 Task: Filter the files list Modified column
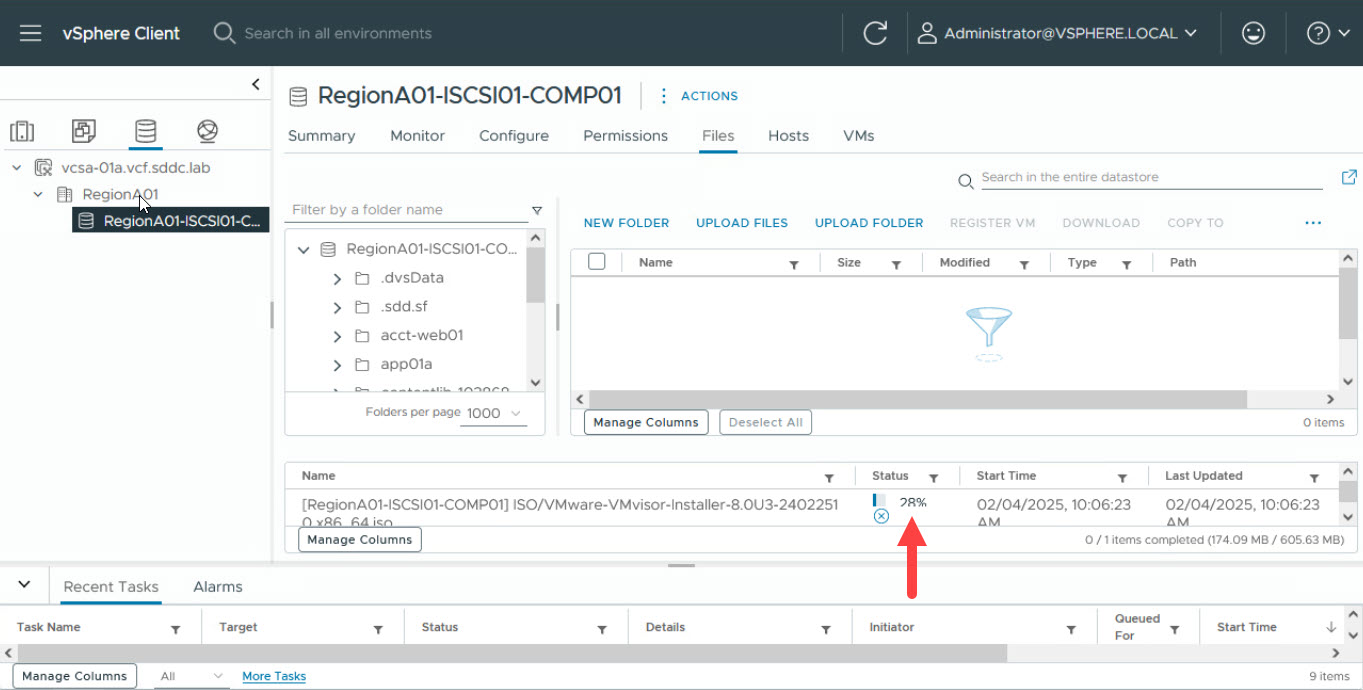(1025, 265)
